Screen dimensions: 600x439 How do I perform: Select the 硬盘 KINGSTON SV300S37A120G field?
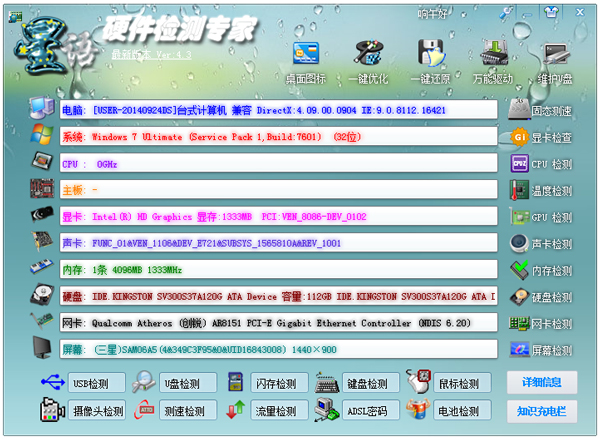tap(279, 296)
